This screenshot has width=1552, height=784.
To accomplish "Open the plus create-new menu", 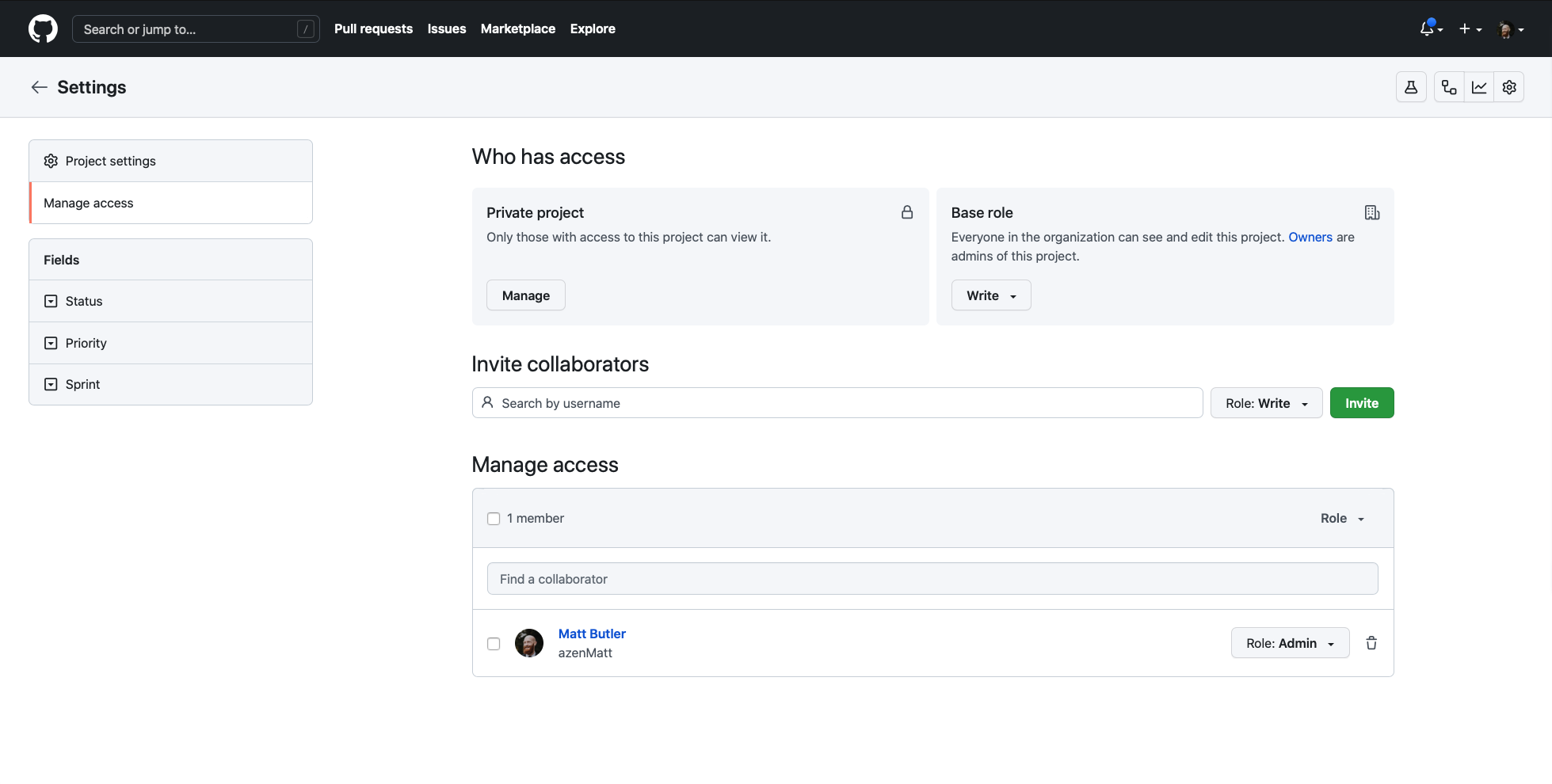I will coord(1470,29).
